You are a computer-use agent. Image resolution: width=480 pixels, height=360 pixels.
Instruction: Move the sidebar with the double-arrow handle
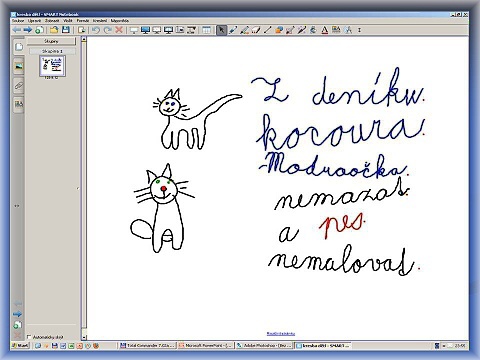pos(17,206)
